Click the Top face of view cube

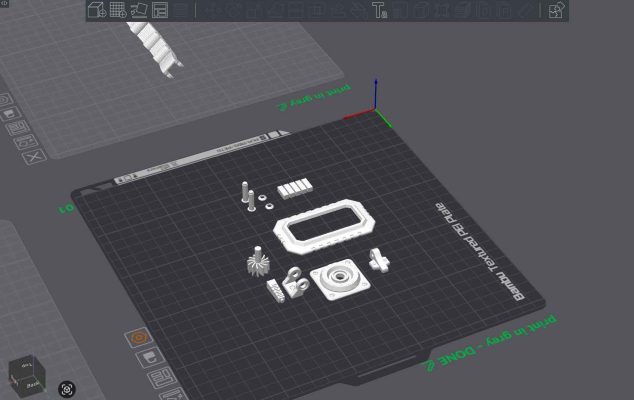click(x=27, y=365)
